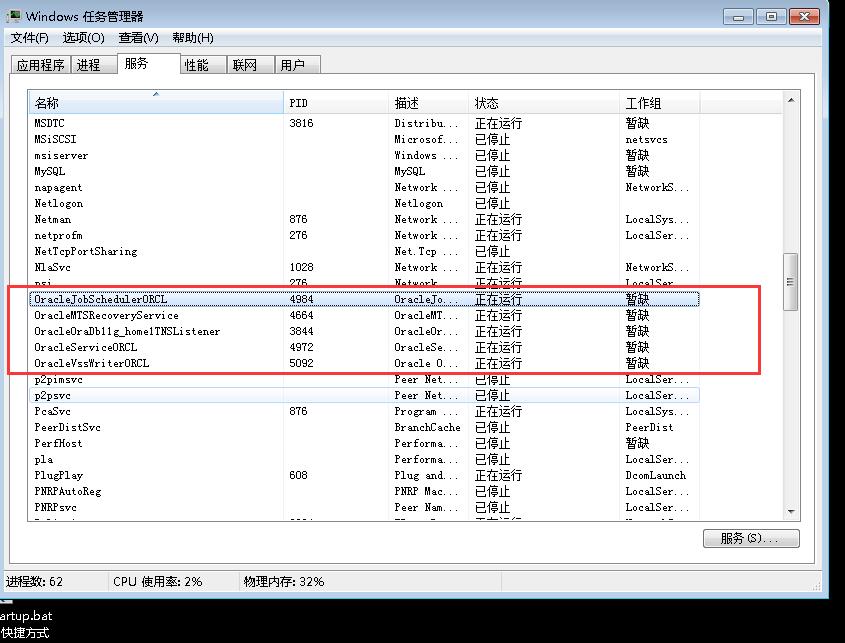845x643 pixels.
Task: Select the Netlogon service name
Action: point(59,203)
